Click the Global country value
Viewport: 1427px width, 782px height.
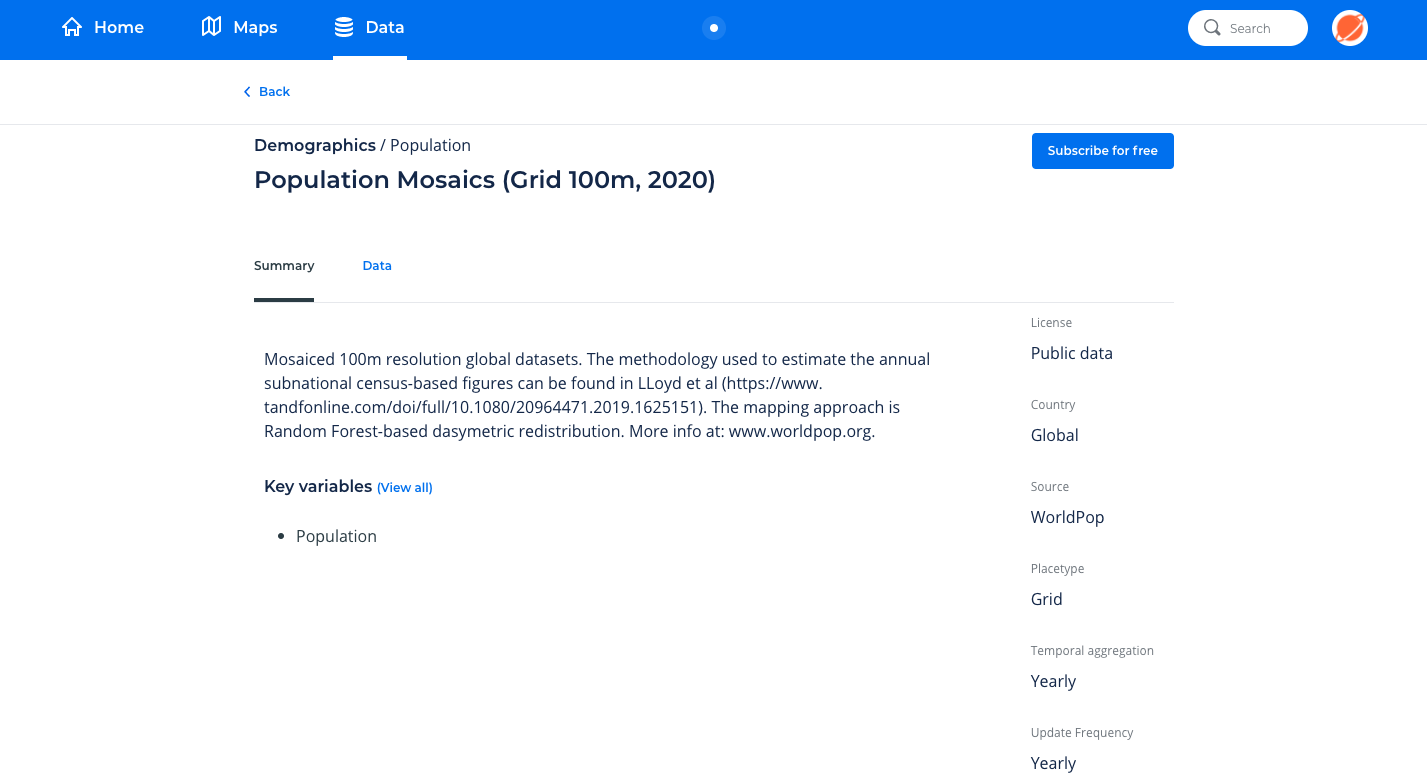(1055, 436)
